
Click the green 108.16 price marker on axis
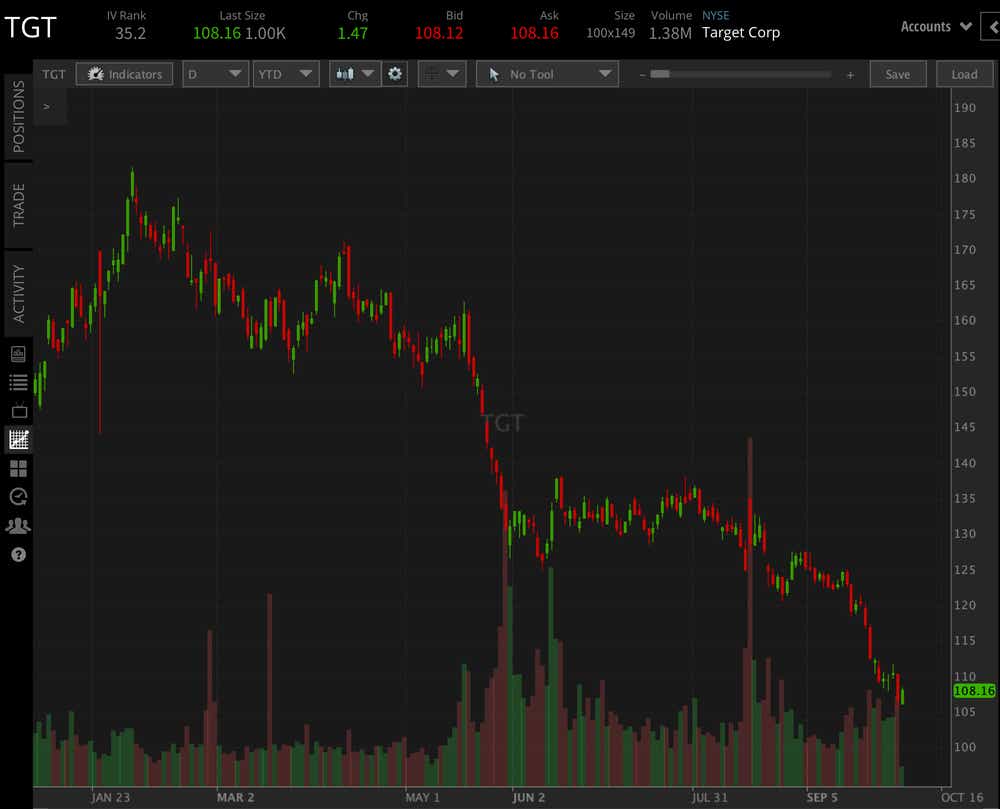click(x=974, y=690)
